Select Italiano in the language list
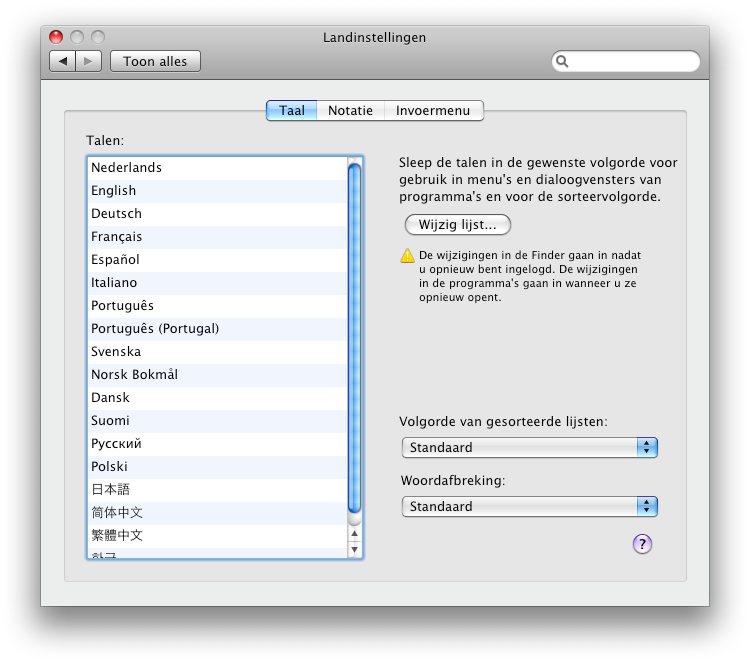 pyautogui.click(x=218, y=283)
